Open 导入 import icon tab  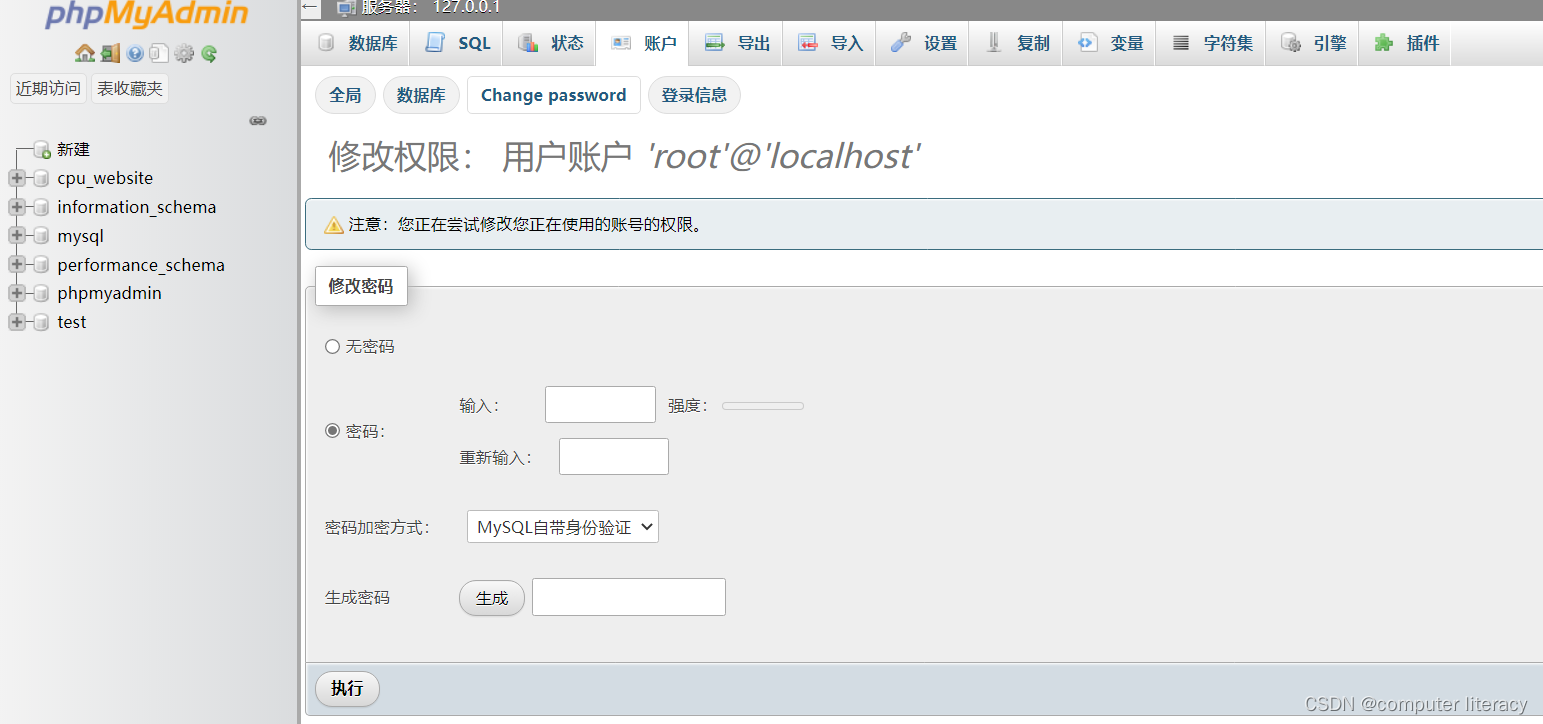(x=807, y=43)
